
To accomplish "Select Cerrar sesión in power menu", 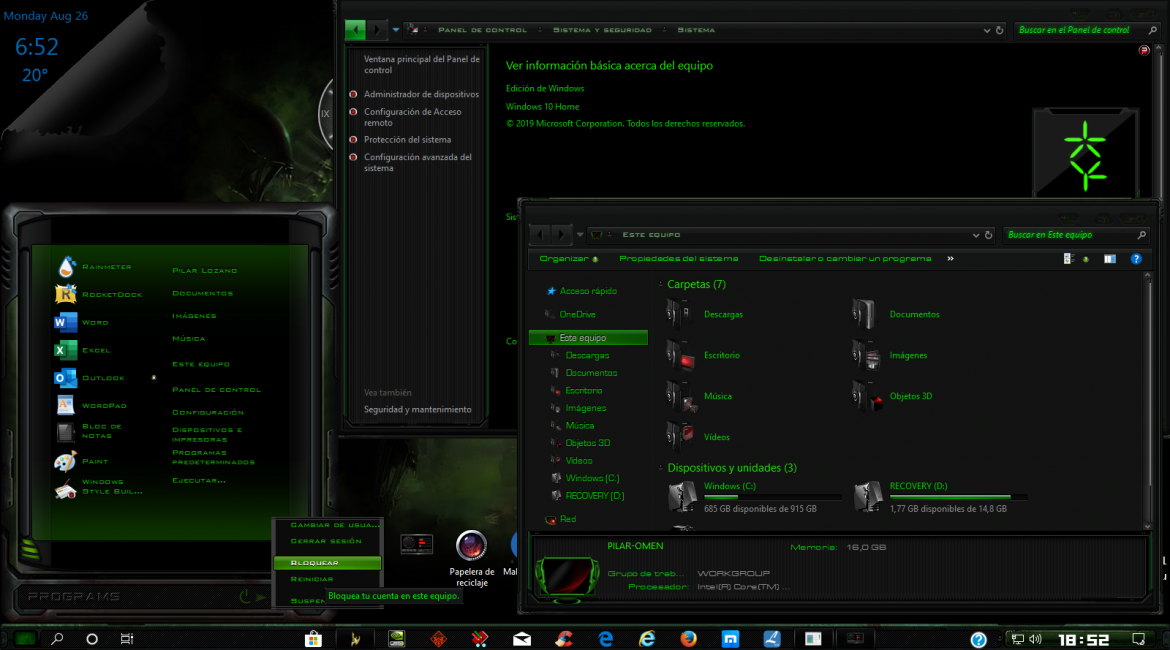I will pyautogui.click(x=327, y=541).
